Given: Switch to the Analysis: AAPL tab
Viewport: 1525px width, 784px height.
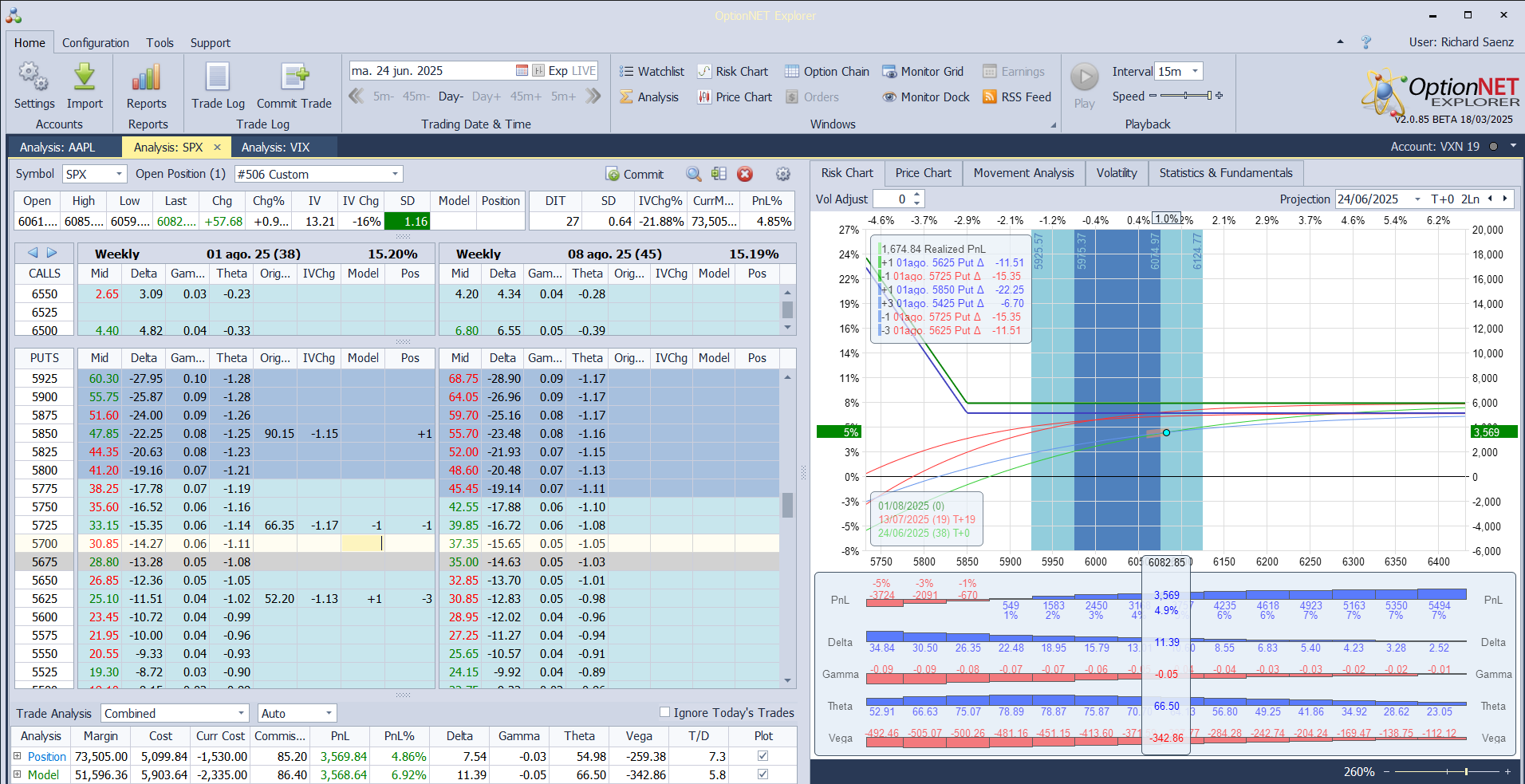Looking at the screenshot, I should coord(57,147).
